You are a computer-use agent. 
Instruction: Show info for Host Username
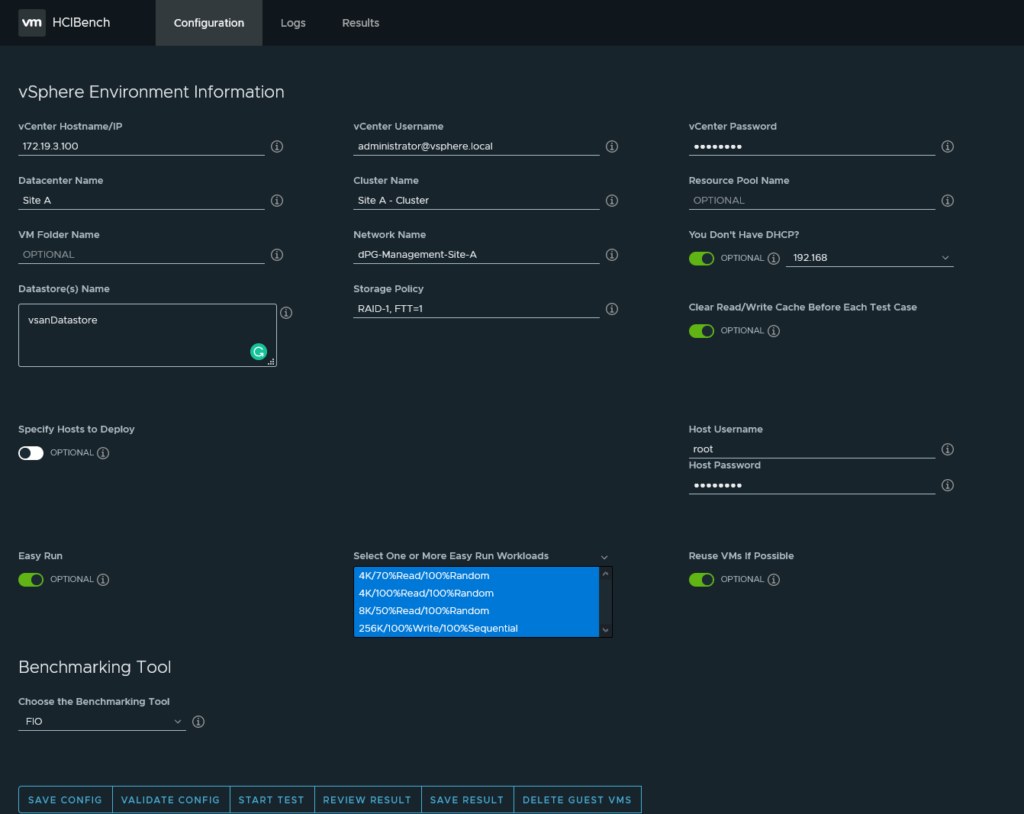click(948, 449)
